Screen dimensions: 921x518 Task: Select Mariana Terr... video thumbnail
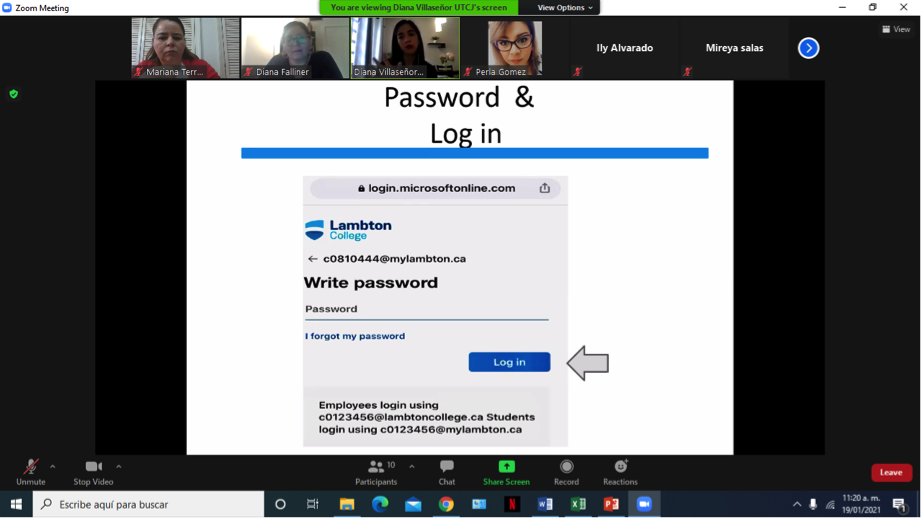click(x=185, y=48)
